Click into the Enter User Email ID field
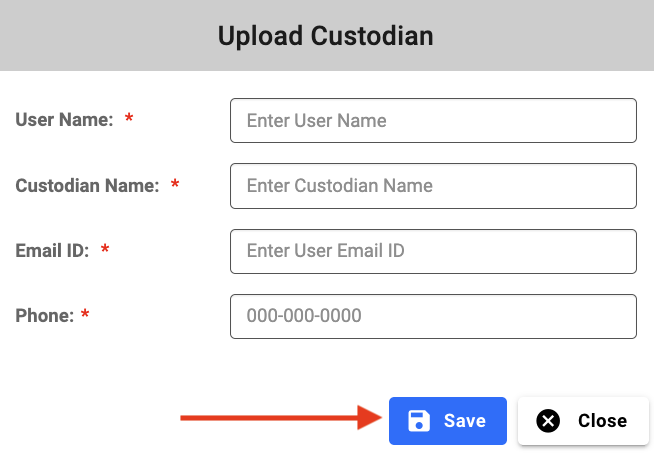 433,251
